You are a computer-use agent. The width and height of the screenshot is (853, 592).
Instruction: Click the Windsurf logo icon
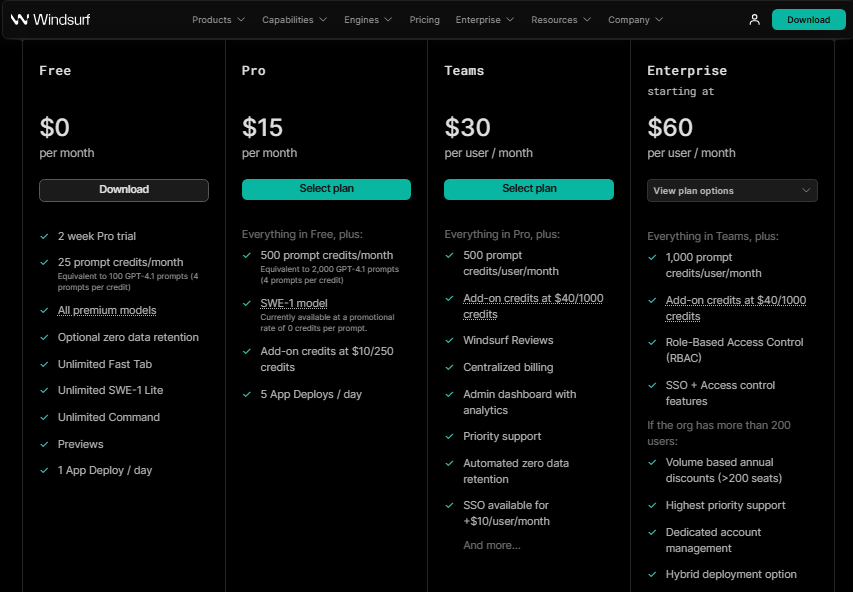(x=19, y=19)
